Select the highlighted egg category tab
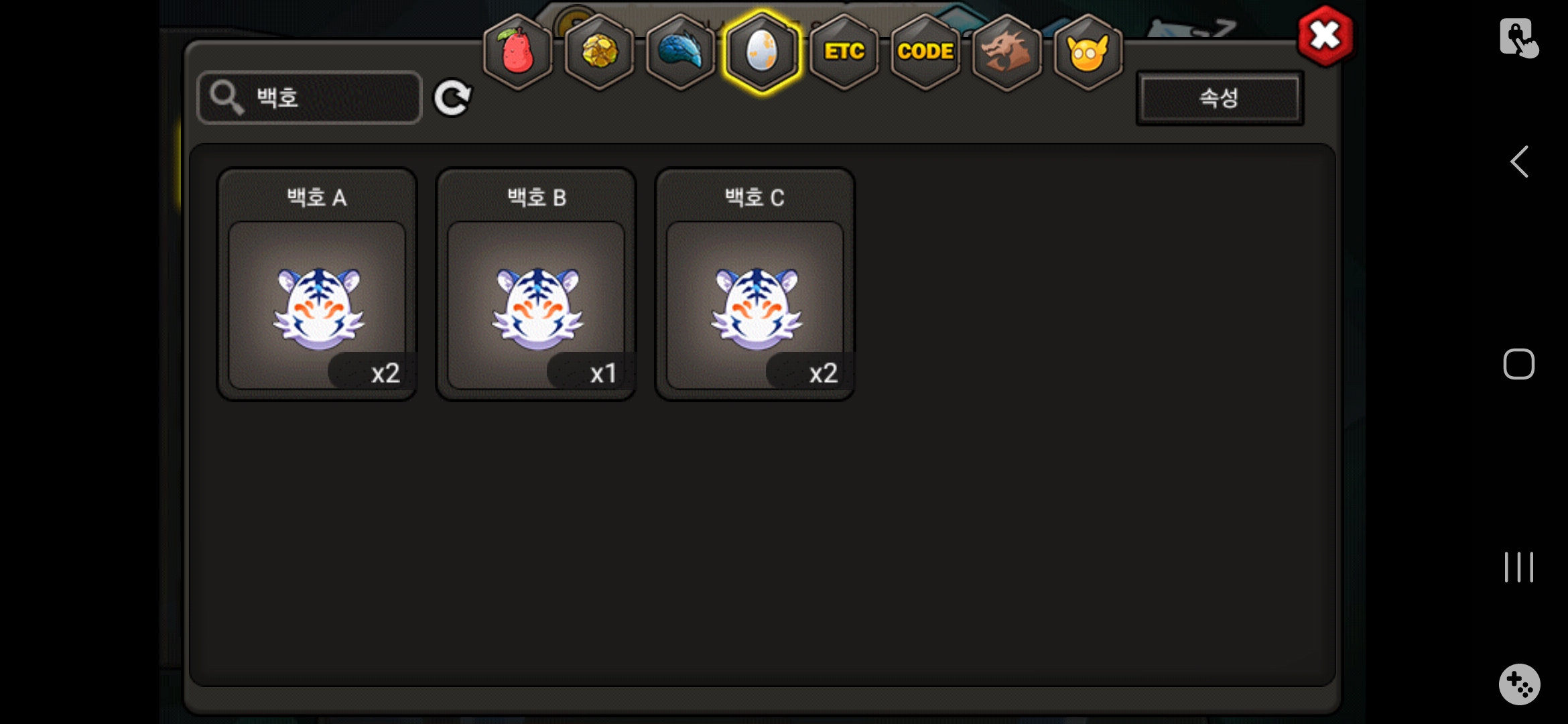 (762, 52)
